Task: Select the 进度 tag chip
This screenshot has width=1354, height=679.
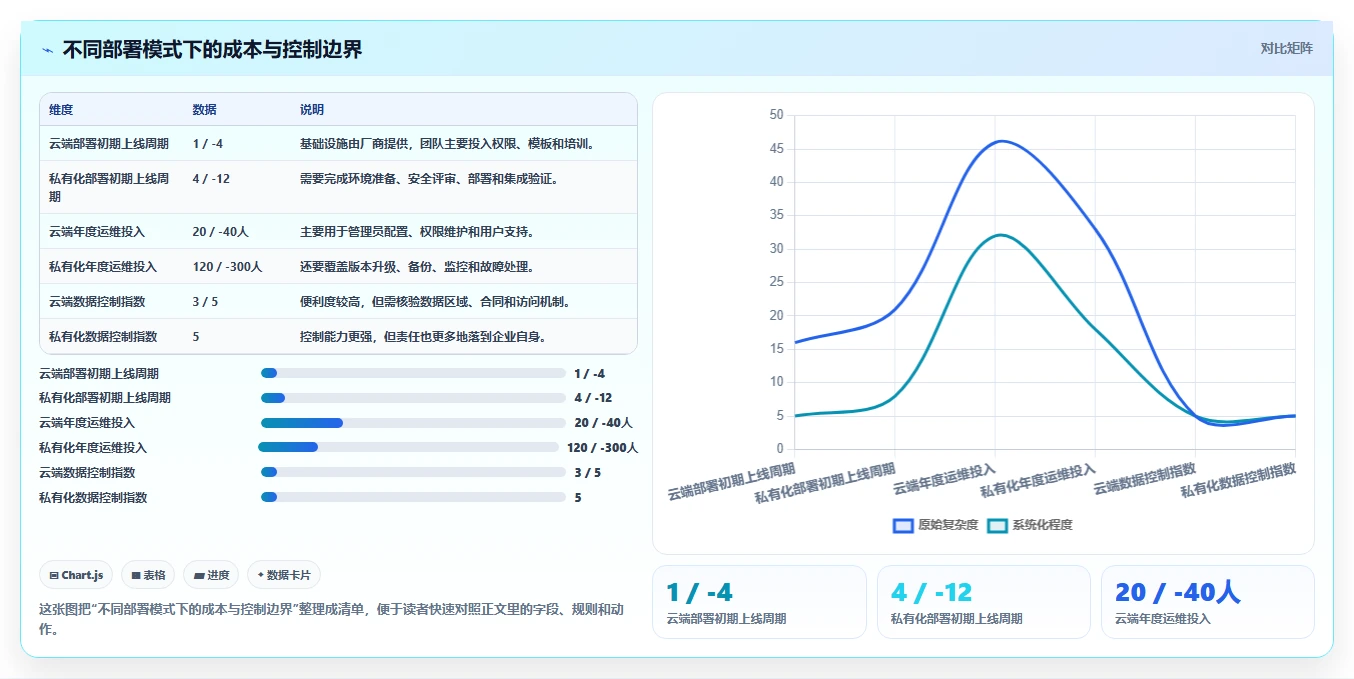Action: (211, 575)
